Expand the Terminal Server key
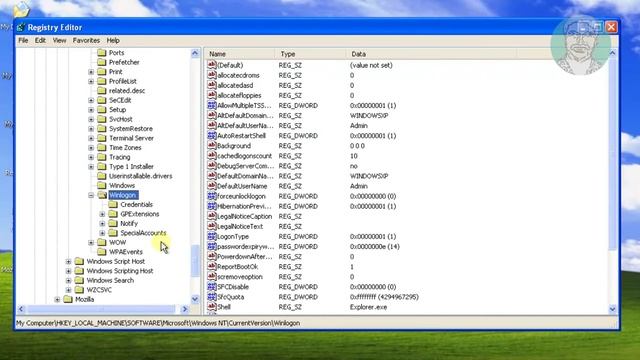The height and width of the screenshot is (360, 640). pyautogui.click(x=91, y=138)
